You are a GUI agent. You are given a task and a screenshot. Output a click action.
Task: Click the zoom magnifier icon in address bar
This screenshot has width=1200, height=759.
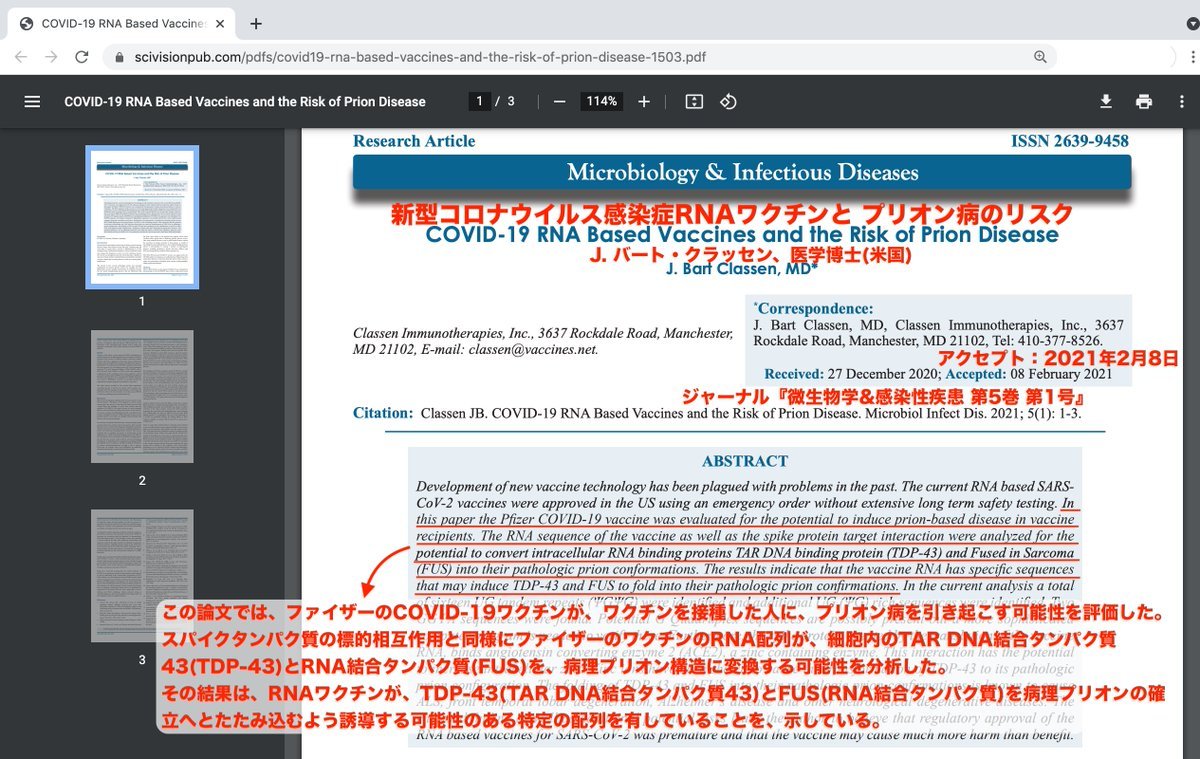tap(1041, 57)
